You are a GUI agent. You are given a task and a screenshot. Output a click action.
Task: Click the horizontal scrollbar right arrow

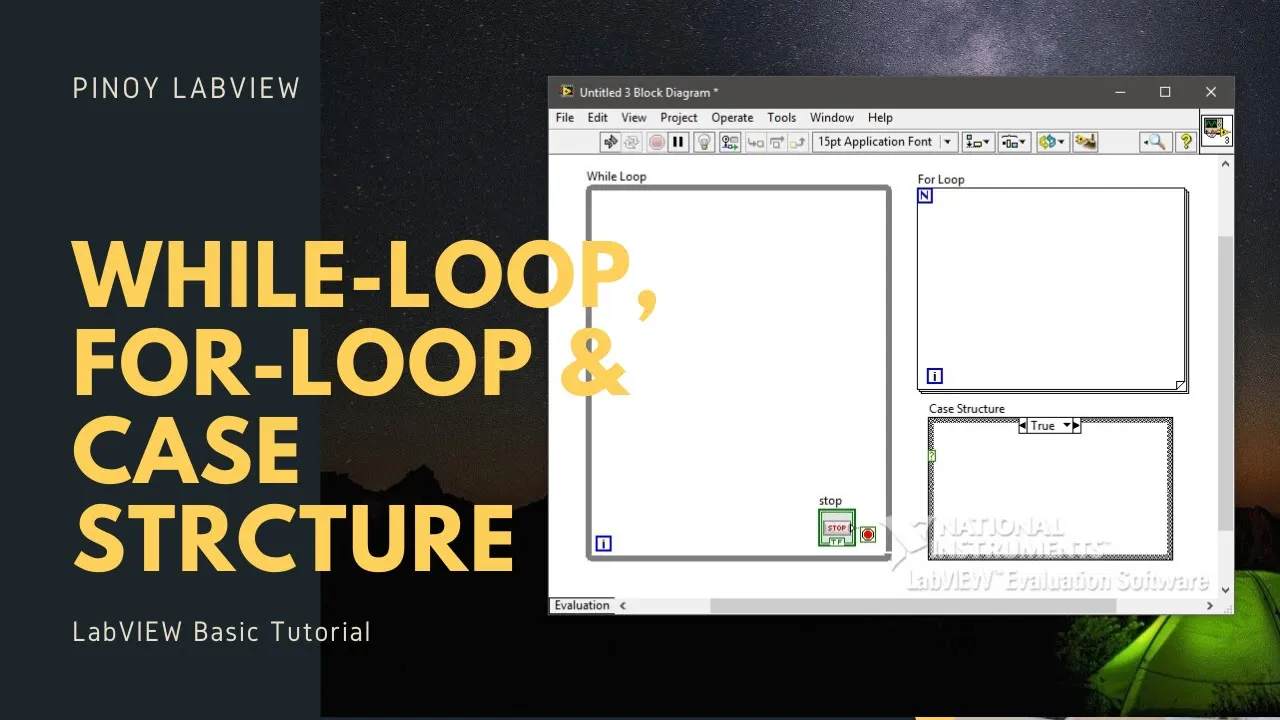click(1210, 605)
